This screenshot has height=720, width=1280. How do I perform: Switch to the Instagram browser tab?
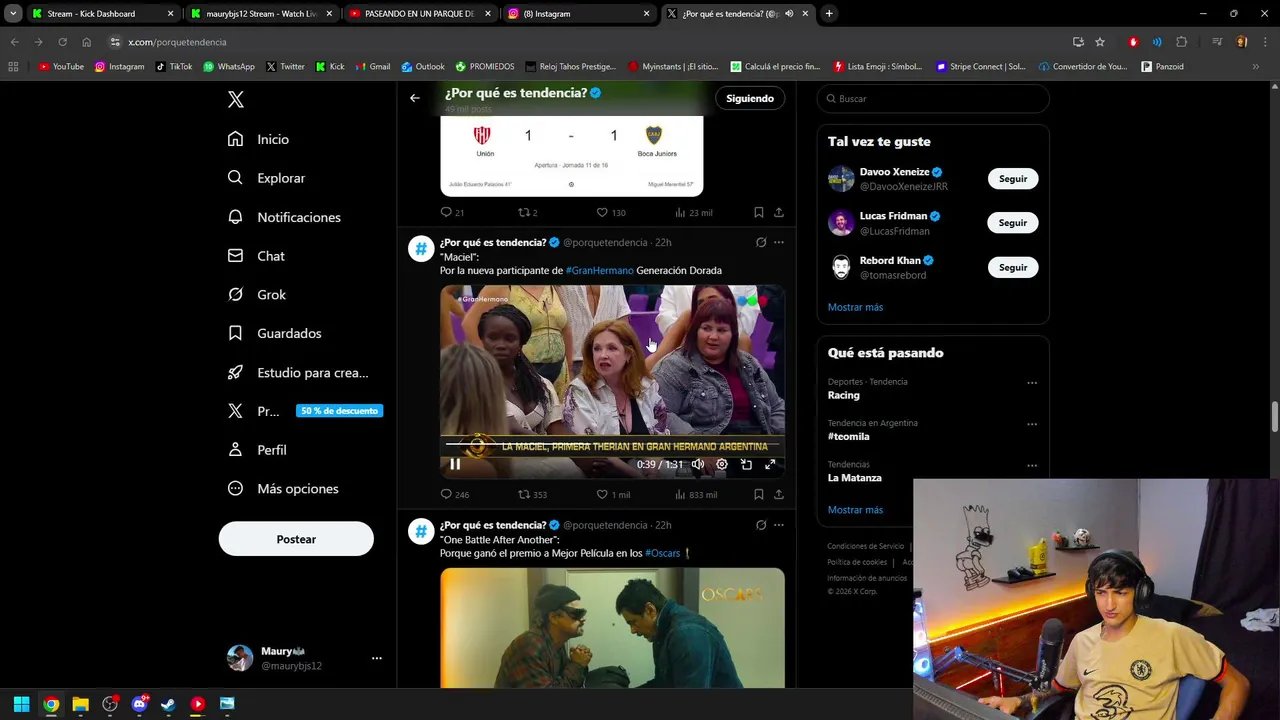pyautogui.click(x=578, y=14)
